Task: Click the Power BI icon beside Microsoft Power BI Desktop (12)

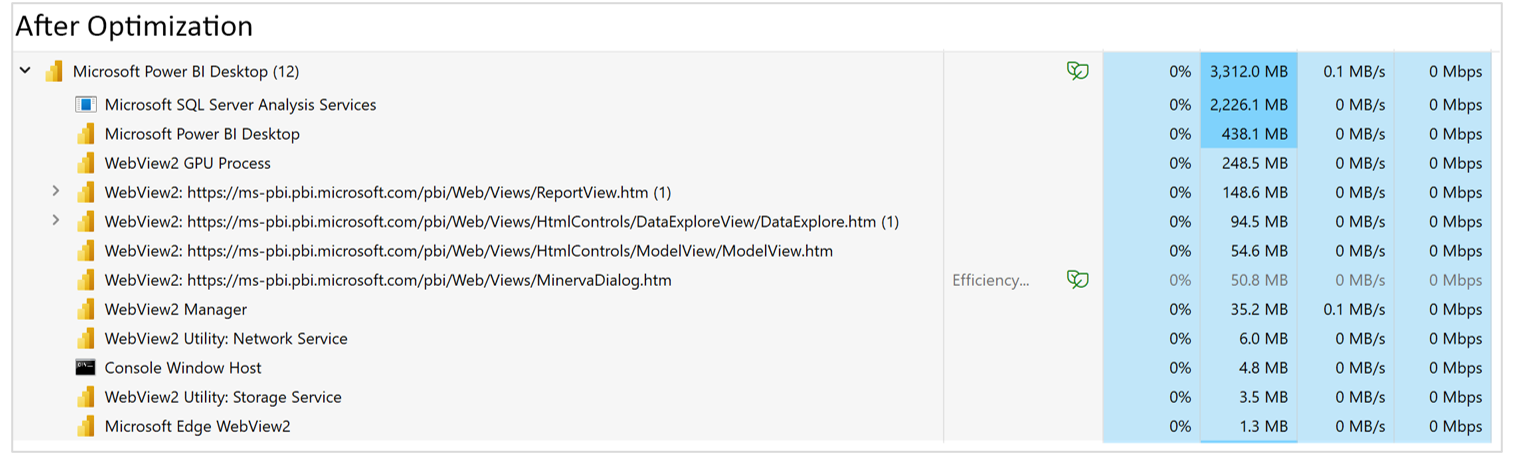Action: [54, 72]
